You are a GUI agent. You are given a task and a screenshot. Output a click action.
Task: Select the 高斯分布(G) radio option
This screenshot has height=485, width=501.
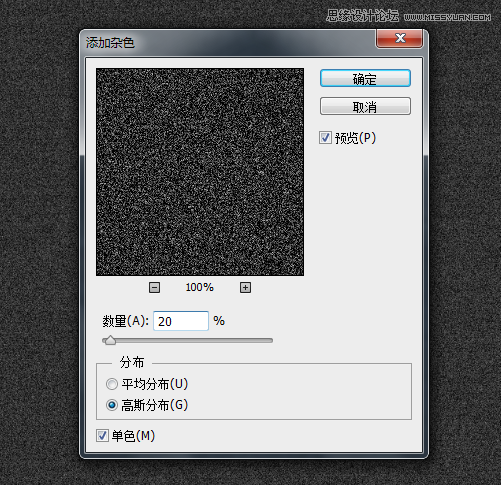tap(112, 405)
